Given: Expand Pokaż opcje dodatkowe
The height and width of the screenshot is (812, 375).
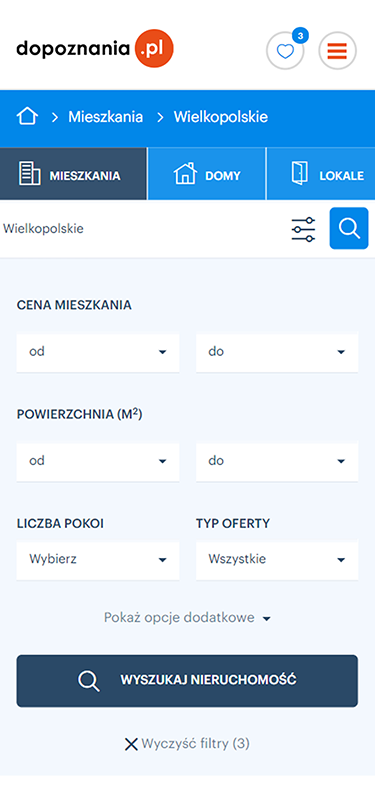Looking at the screenshot, I should (x=188, y=618).
